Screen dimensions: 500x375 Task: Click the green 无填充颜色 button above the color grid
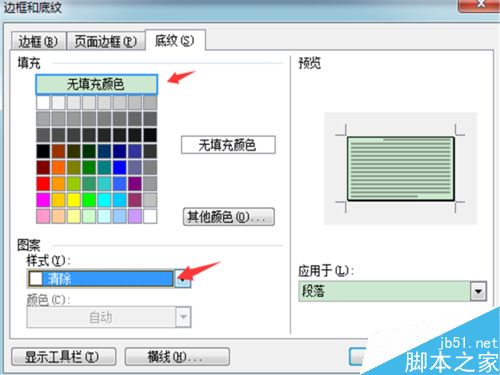[x=96, y=84]
